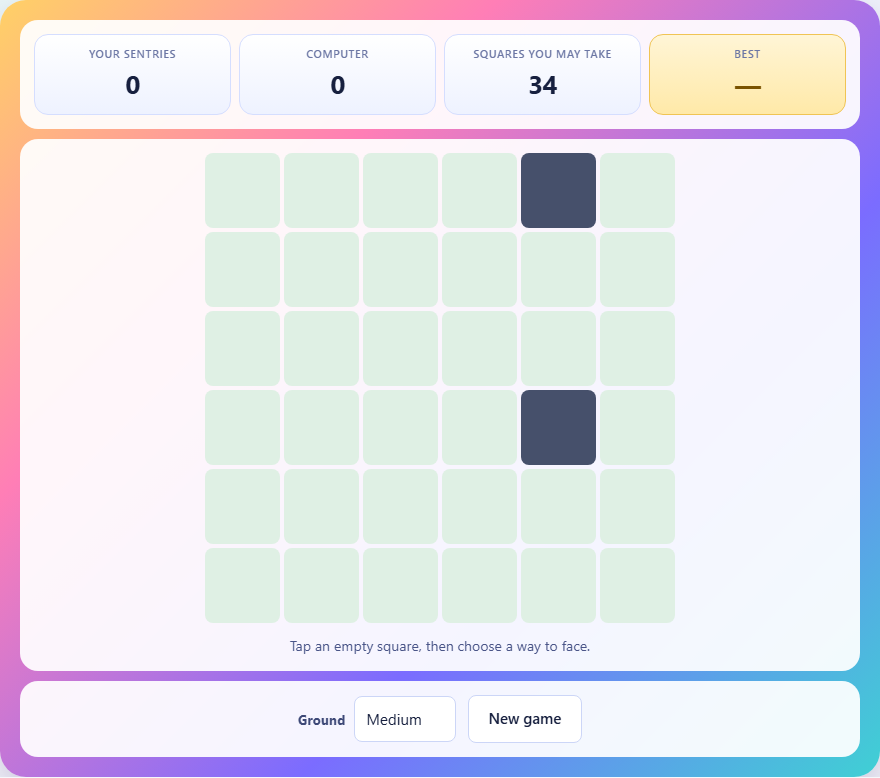The height and width of the screenshot is (778, 880).
Task: Choose square directly below lower blocked square
Action: click(558, 506)
